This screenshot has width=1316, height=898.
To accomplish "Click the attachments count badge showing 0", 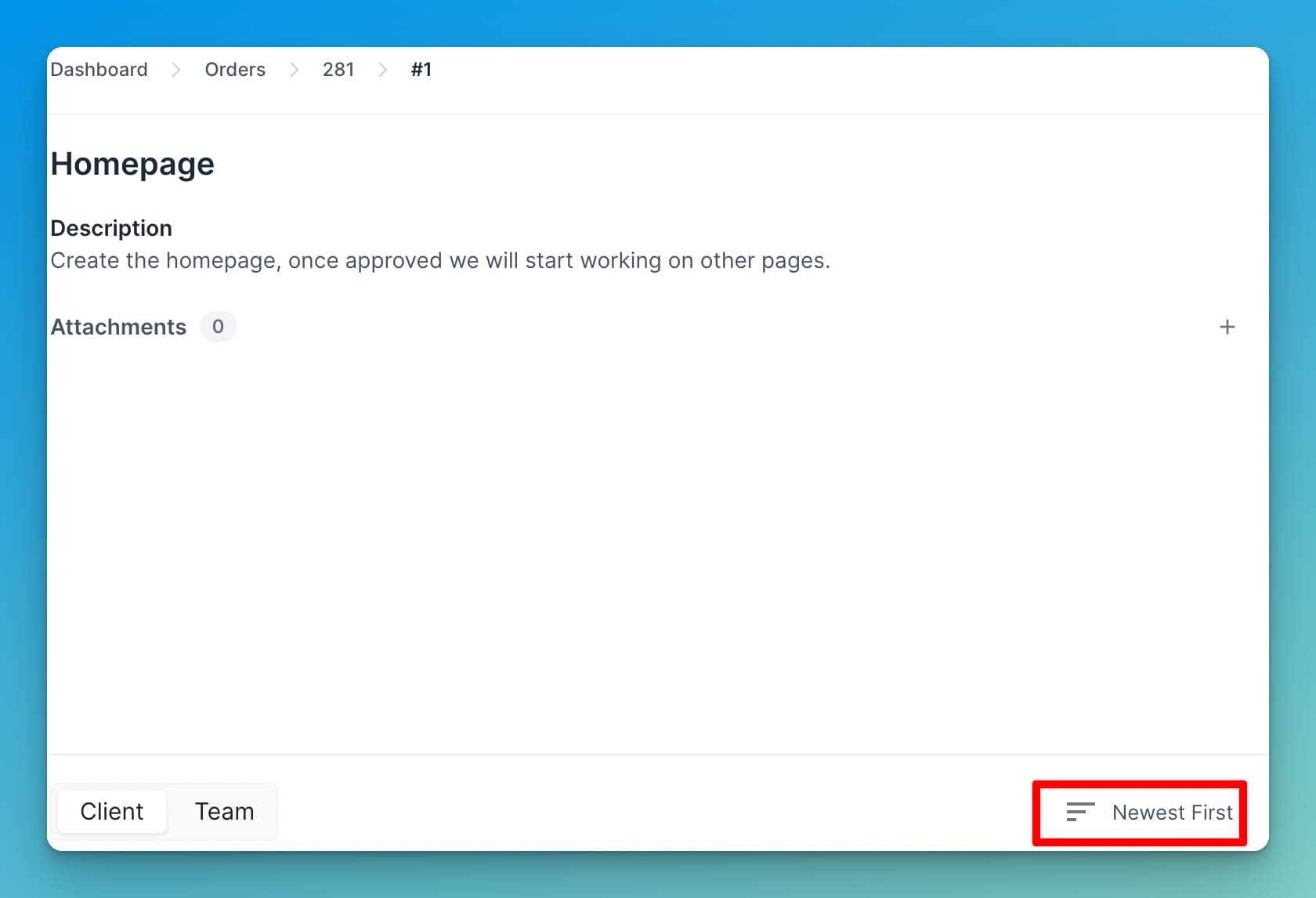I will [x=218, y=327].
